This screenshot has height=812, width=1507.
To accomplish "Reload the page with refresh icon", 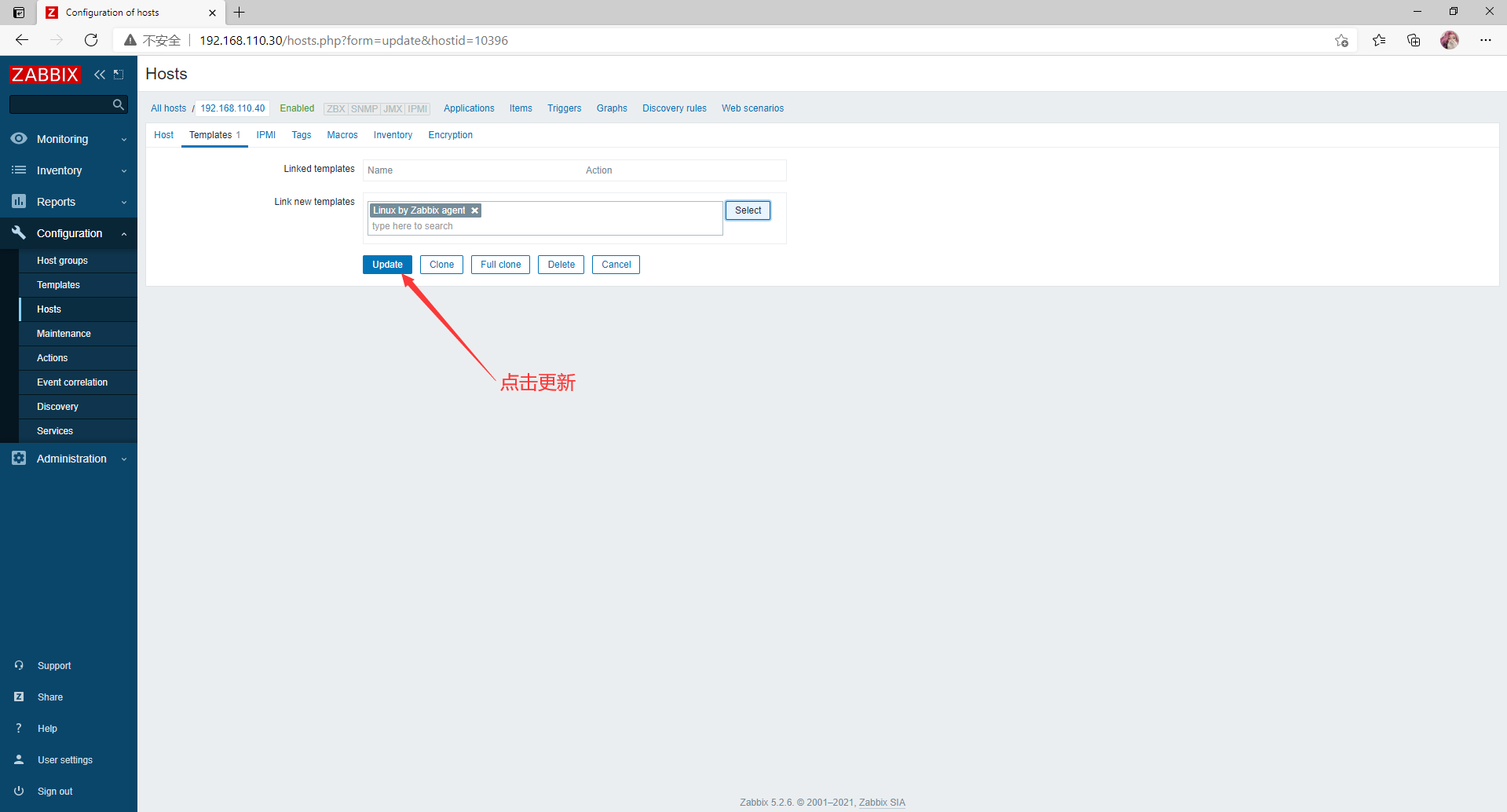I will pyautogui.click(x=91, y=40).
